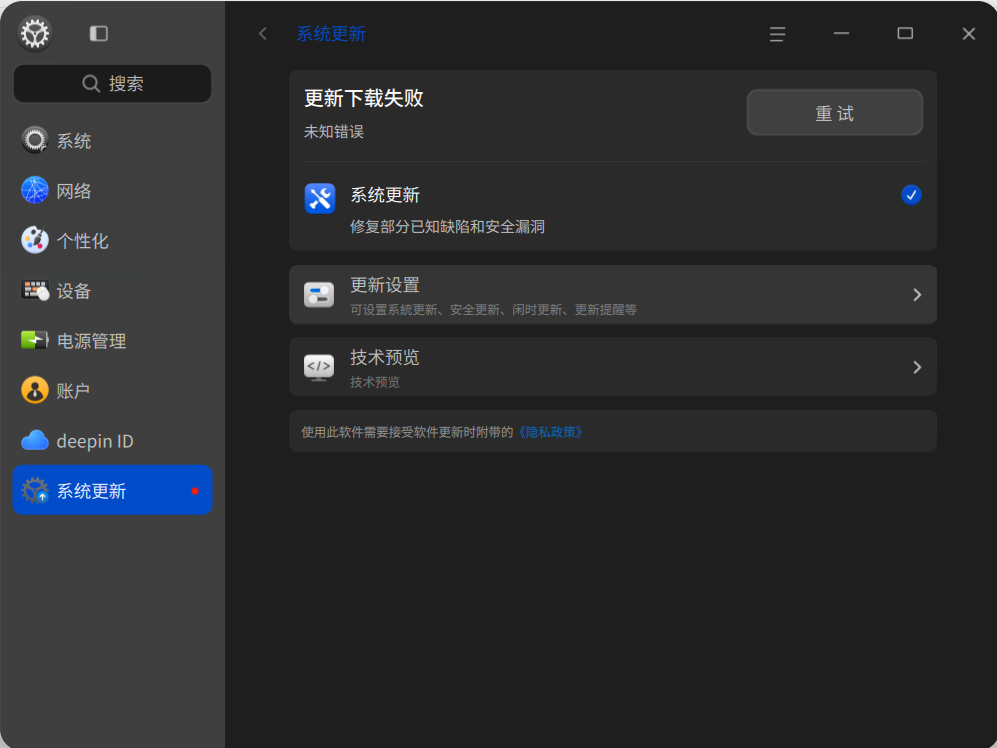The image size is (997, 748).
Task: Click the magnifier icon in the search box
Action: (91, 83)
